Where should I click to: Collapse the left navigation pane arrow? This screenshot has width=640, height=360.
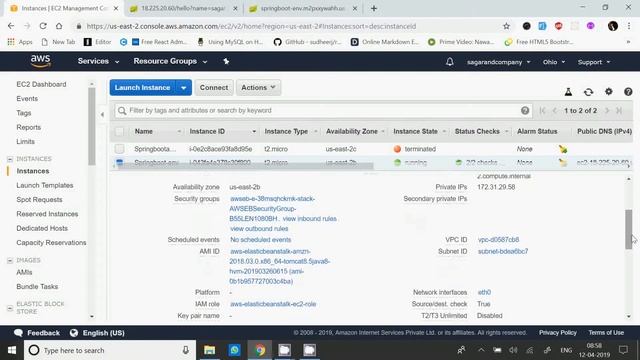tap(102, 114)
